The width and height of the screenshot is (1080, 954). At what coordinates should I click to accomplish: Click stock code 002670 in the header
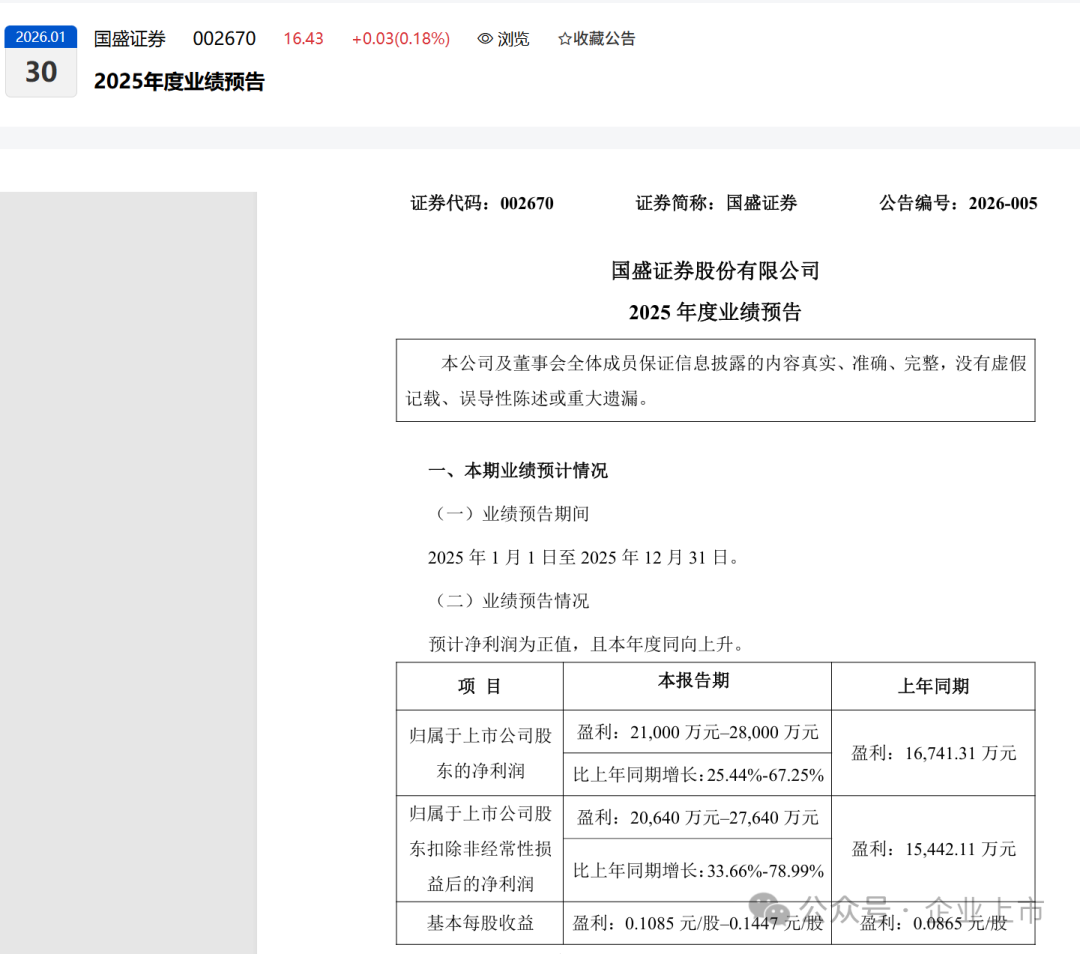[224, 39]
